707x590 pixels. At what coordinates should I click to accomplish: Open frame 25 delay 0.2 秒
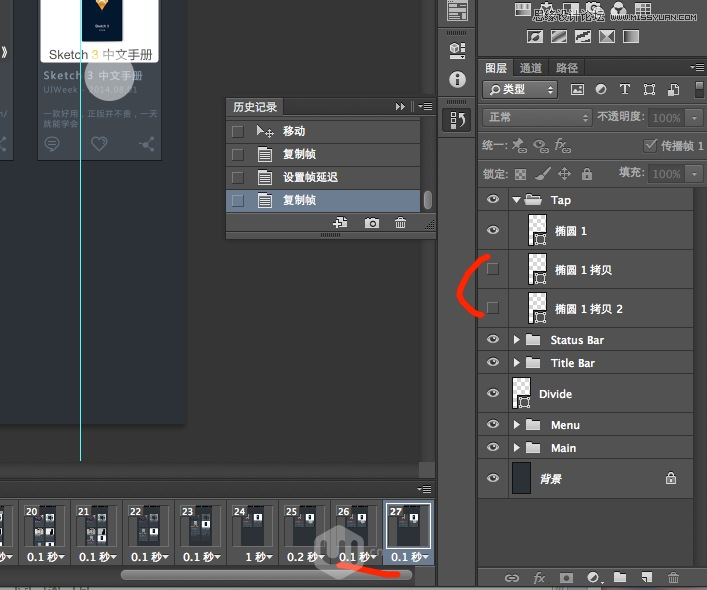click(x=305, y=557)
